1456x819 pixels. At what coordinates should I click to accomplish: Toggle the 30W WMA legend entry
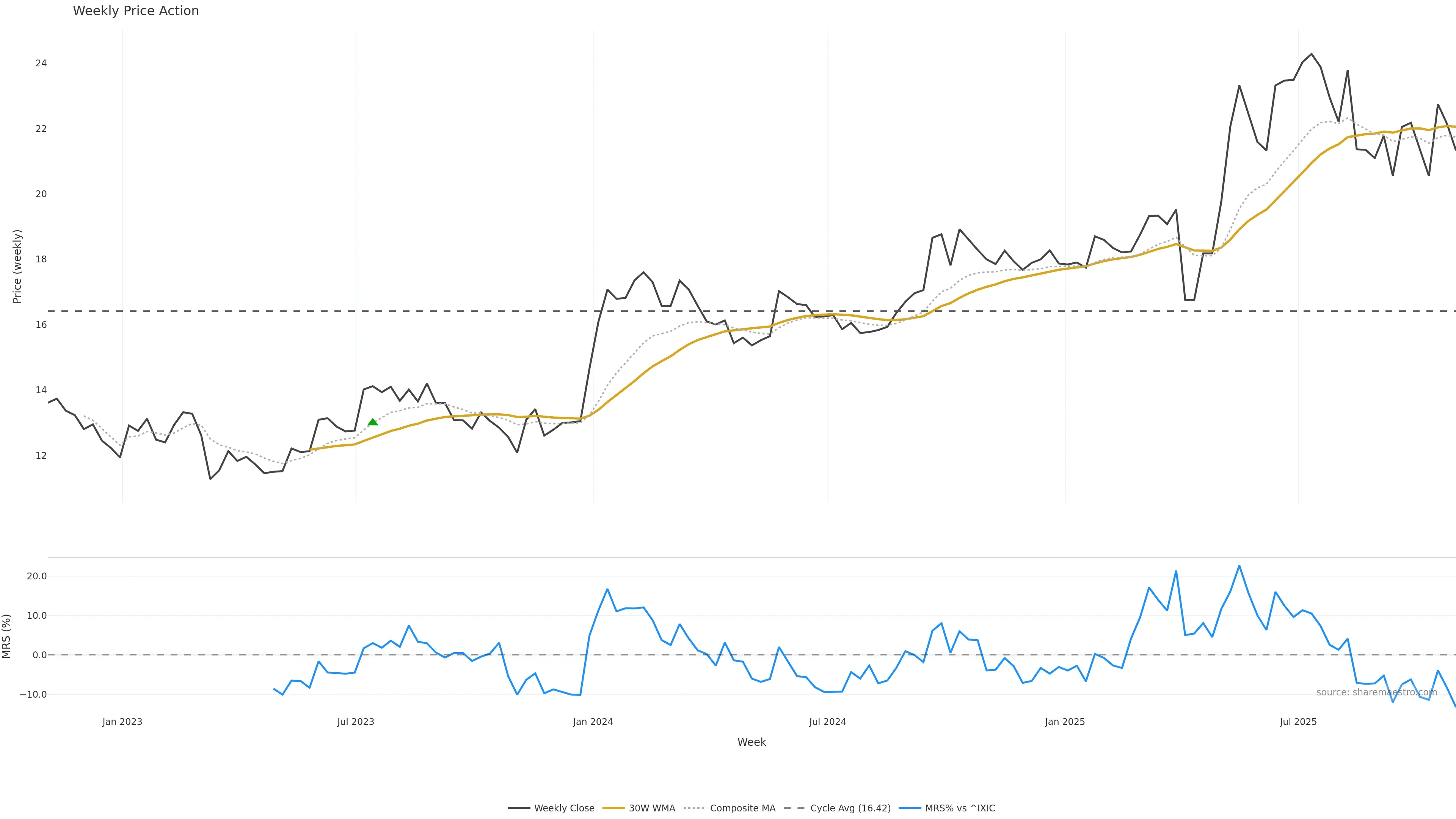click(x=652, y=808)
